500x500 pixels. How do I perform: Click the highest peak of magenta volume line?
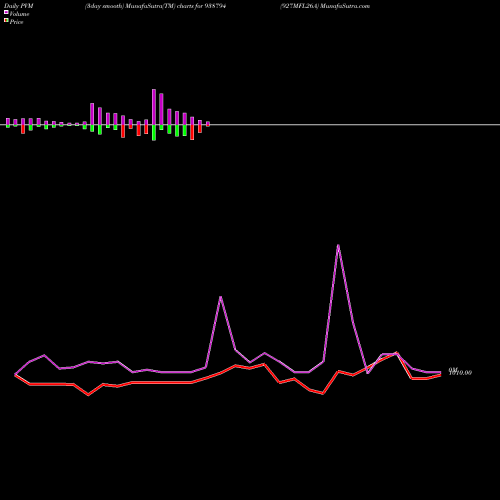[338, 246]
